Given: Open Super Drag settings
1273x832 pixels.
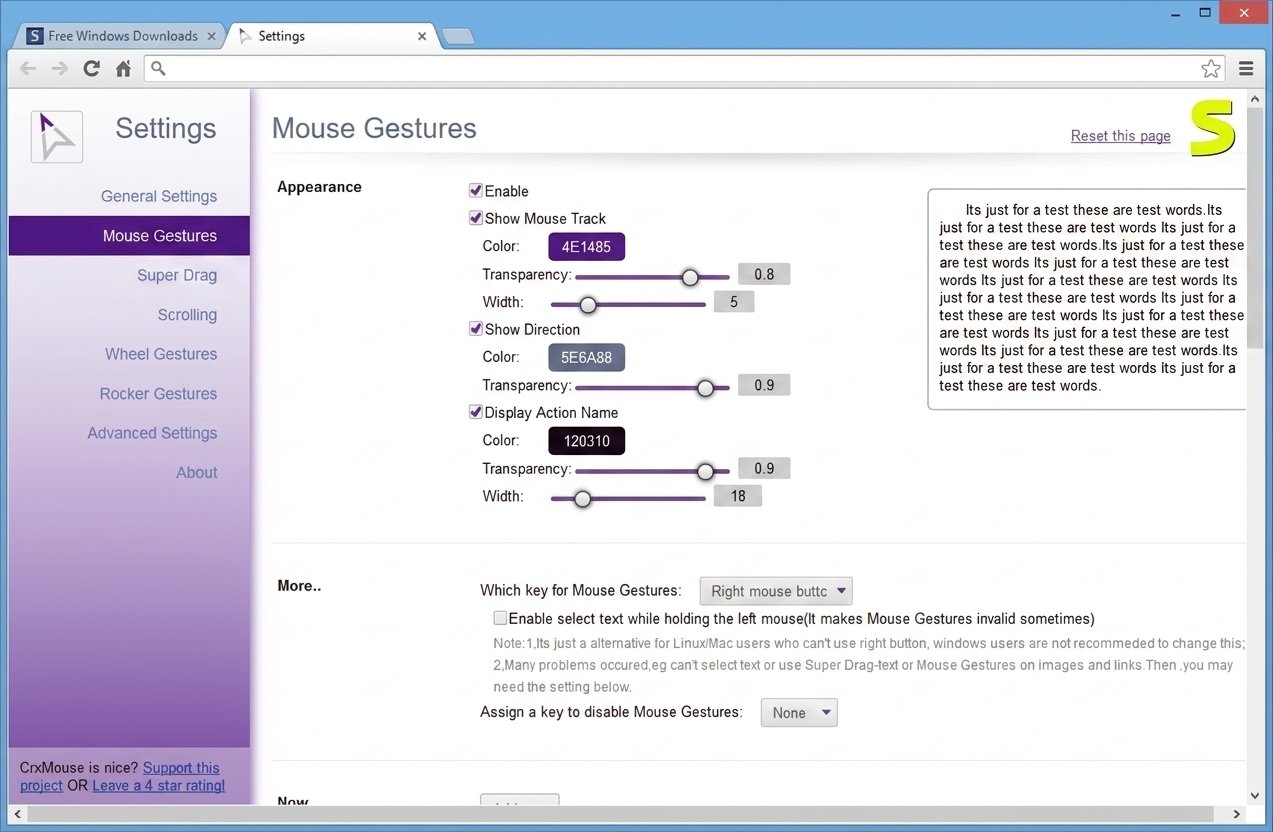Looking at the screenshot, I should 177,275.
